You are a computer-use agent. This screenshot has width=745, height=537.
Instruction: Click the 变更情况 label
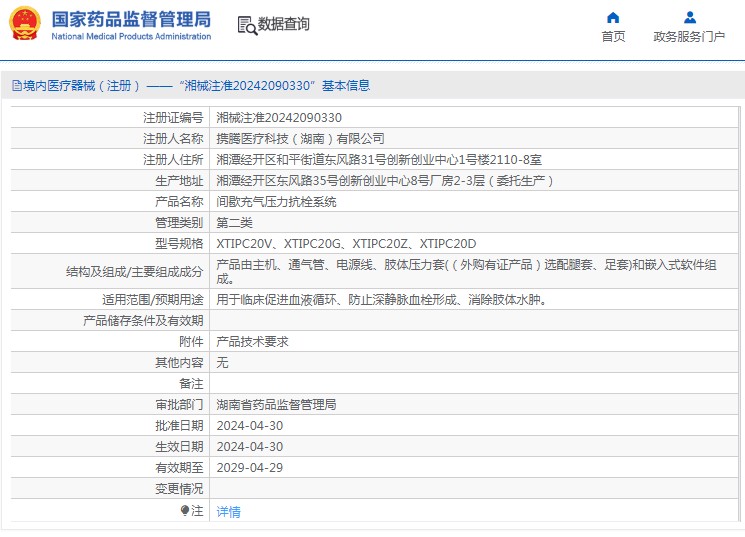coord(179,489)
